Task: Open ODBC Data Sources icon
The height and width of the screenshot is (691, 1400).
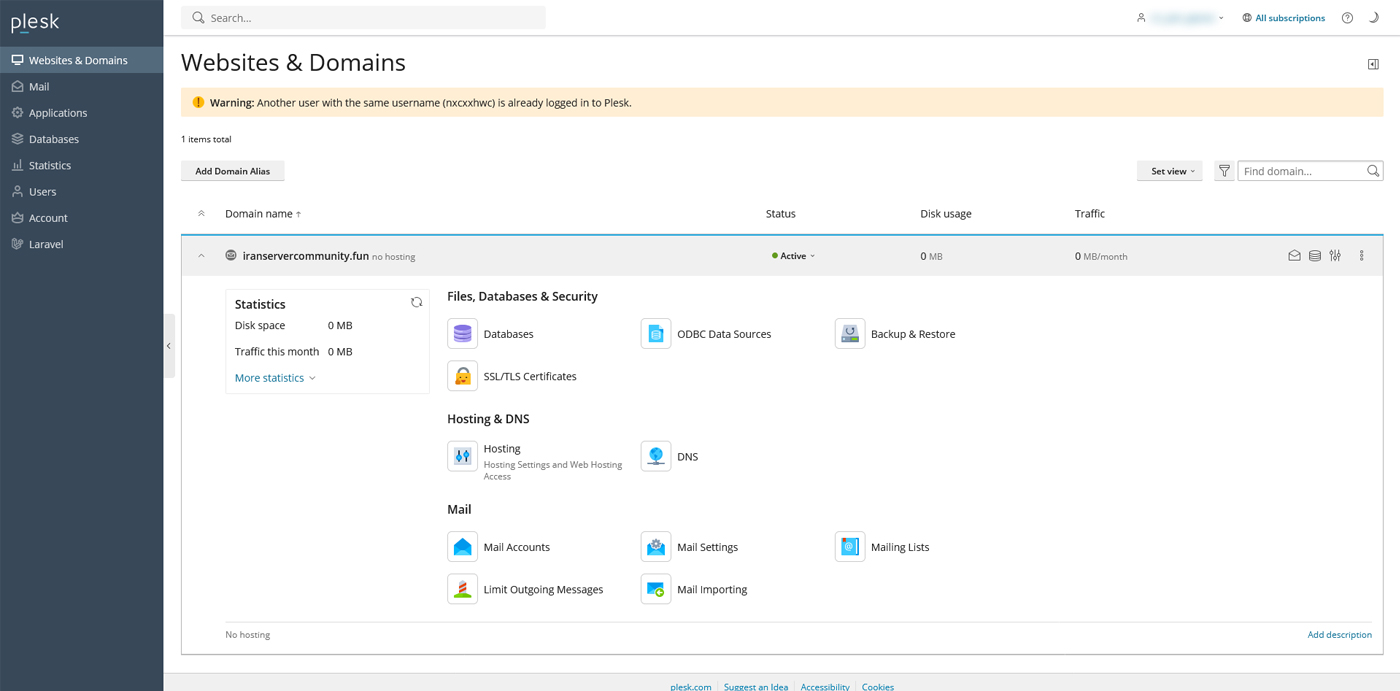Action: pos(656,334)
